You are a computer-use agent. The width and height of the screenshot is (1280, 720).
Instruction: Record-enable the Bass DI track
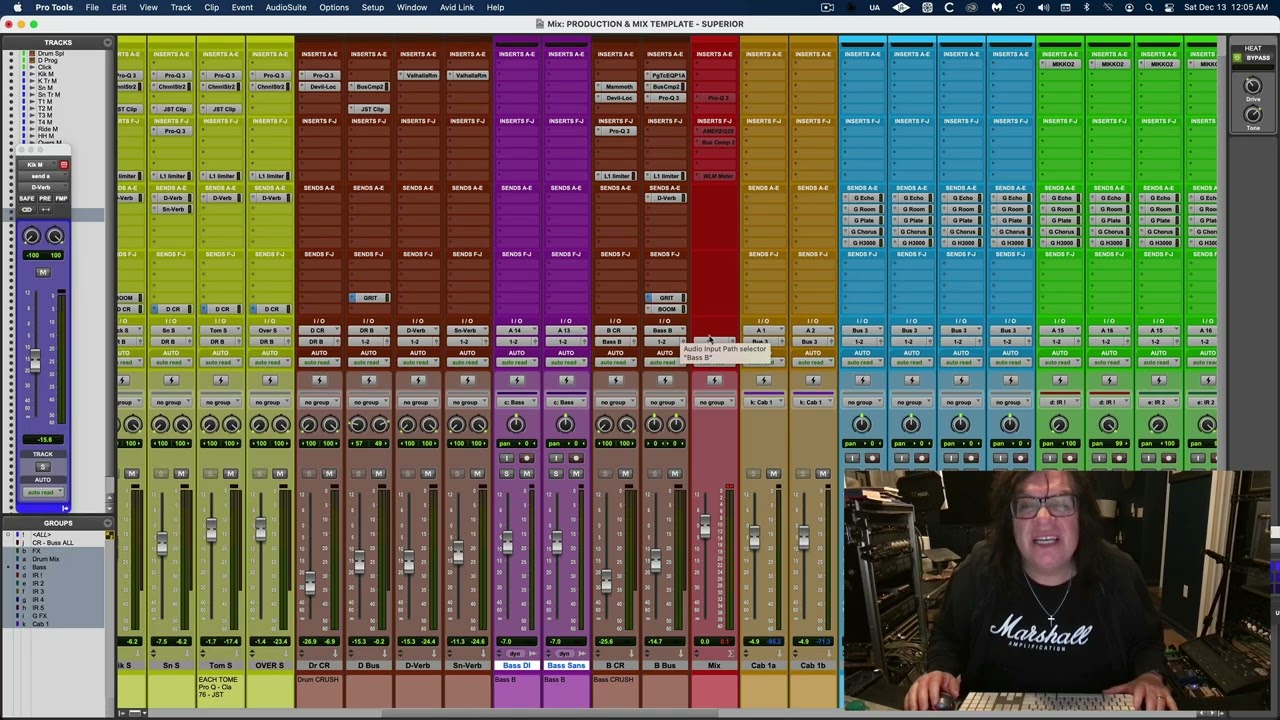(x=526, y=458)
